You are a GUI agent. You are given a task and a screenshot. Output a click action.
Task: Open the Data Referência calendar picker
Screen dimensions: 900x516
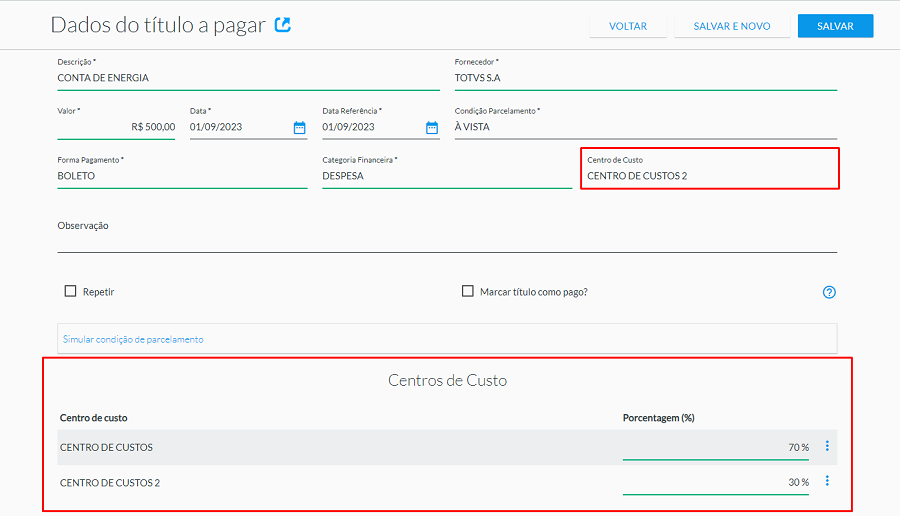point(432,127)
